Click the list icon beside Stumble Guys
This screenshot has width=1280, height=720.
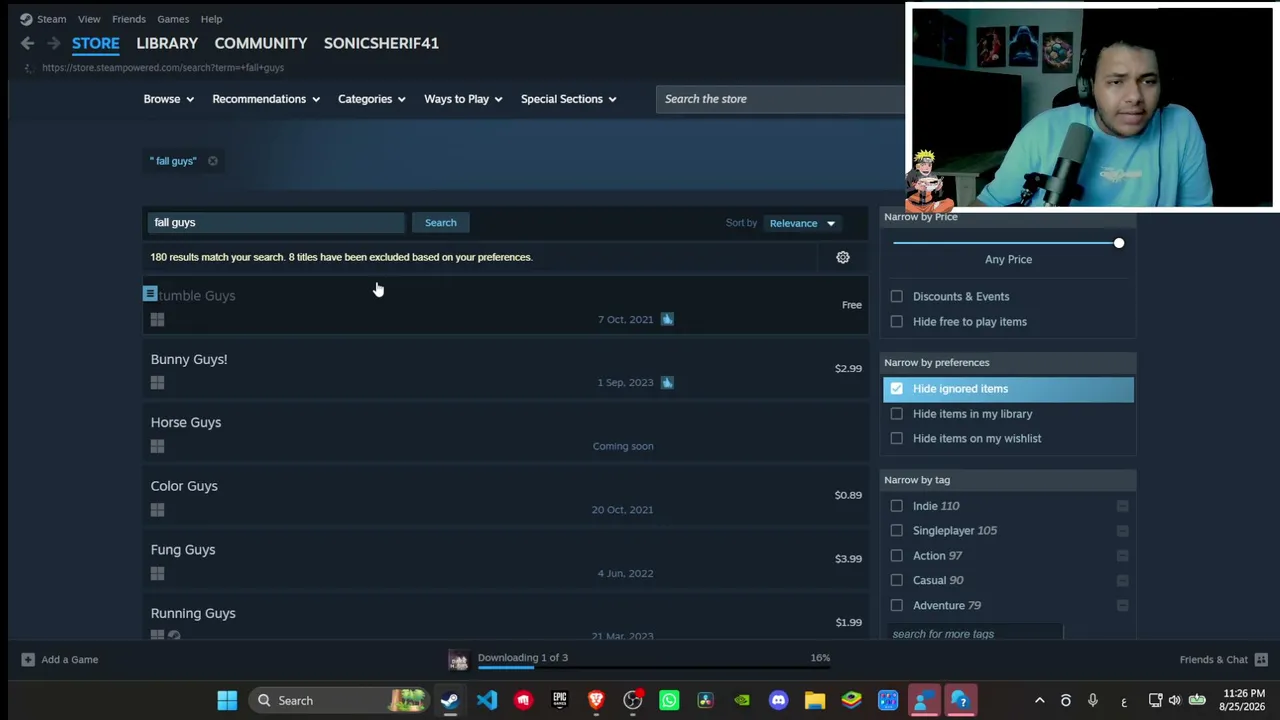tap(150, 294)
